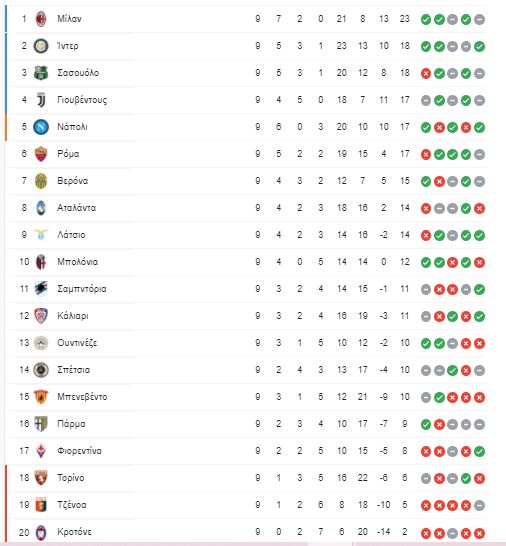Viewport: 506px width, 546px height.
Task: Click Κροτόνε's last red loss icon
Action: point(480,533)
